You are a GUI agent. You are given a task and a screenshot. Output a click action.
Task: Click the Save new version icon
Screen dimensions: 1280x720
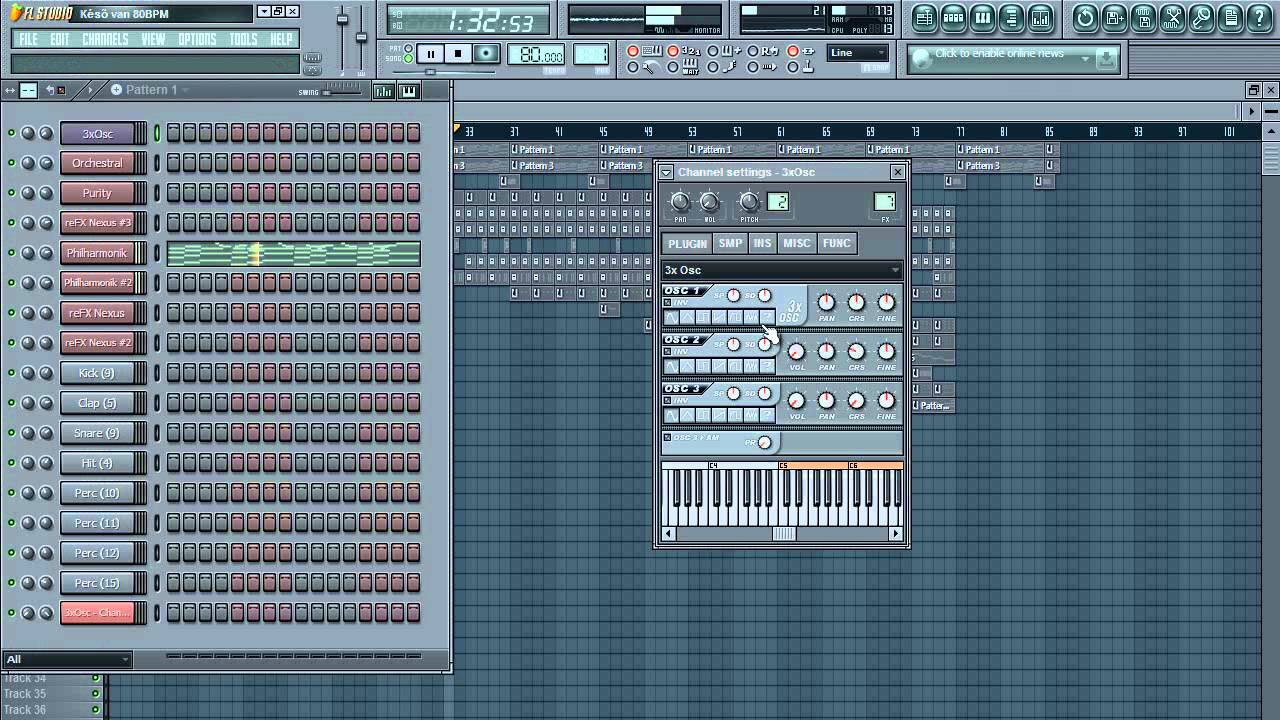coord(1114,17)
